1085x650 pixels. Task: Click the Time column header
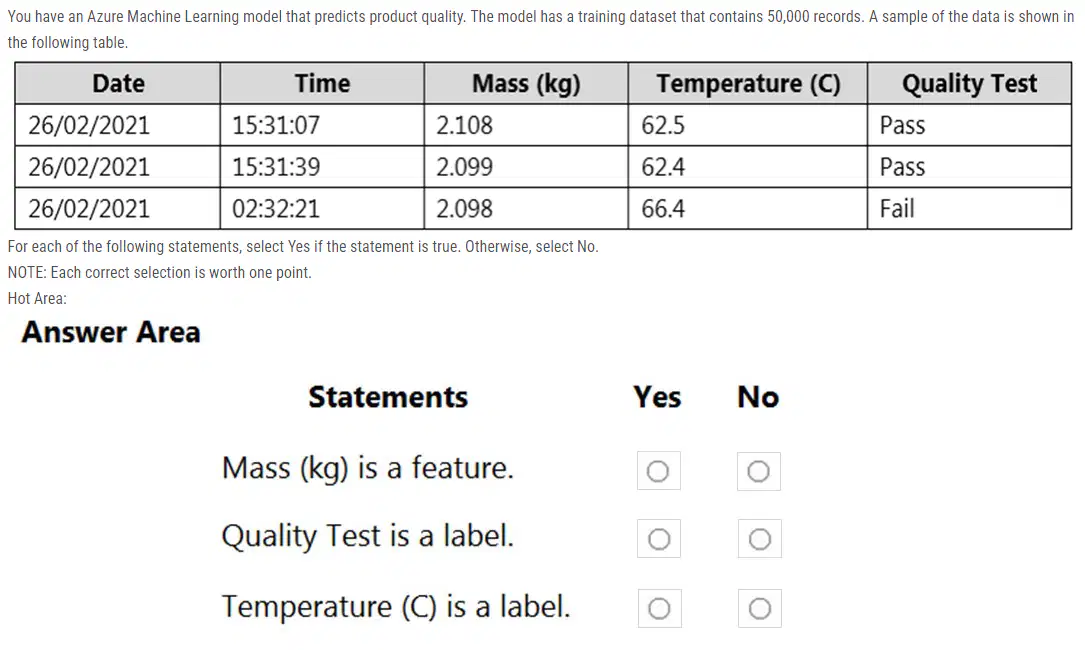pos(322,83)
